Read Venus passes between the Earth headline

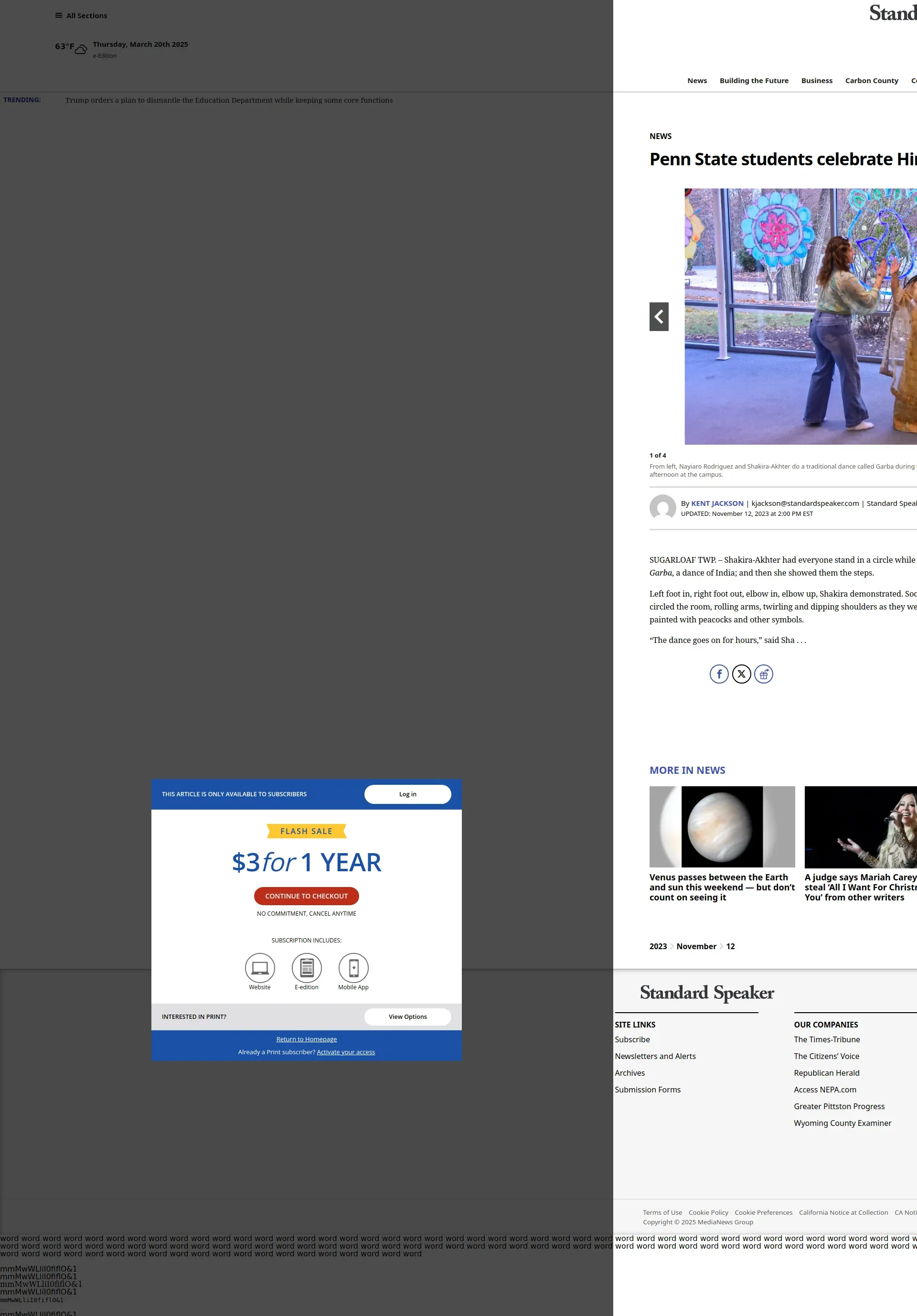pyautogui.click(x=722, y=887)
